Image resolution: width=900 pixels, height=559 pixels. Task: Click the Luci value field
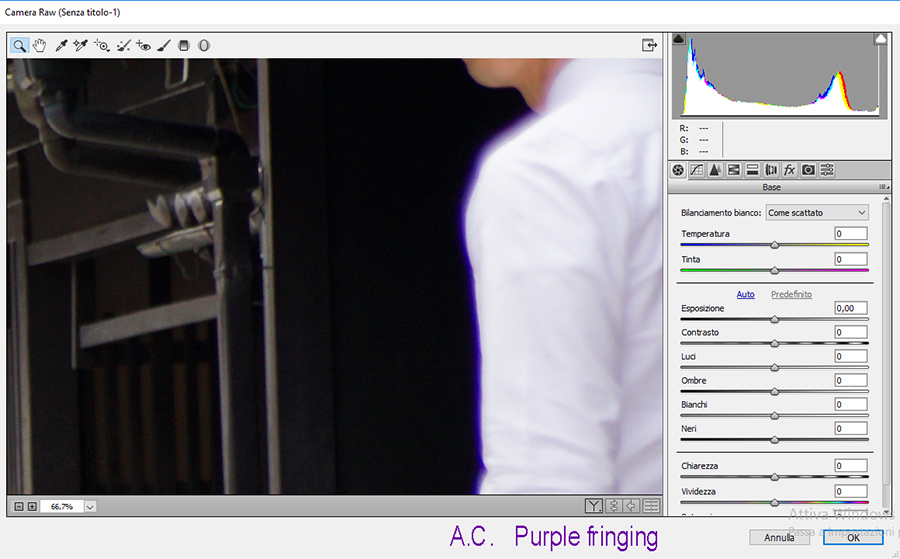click(x=851, y=356)
